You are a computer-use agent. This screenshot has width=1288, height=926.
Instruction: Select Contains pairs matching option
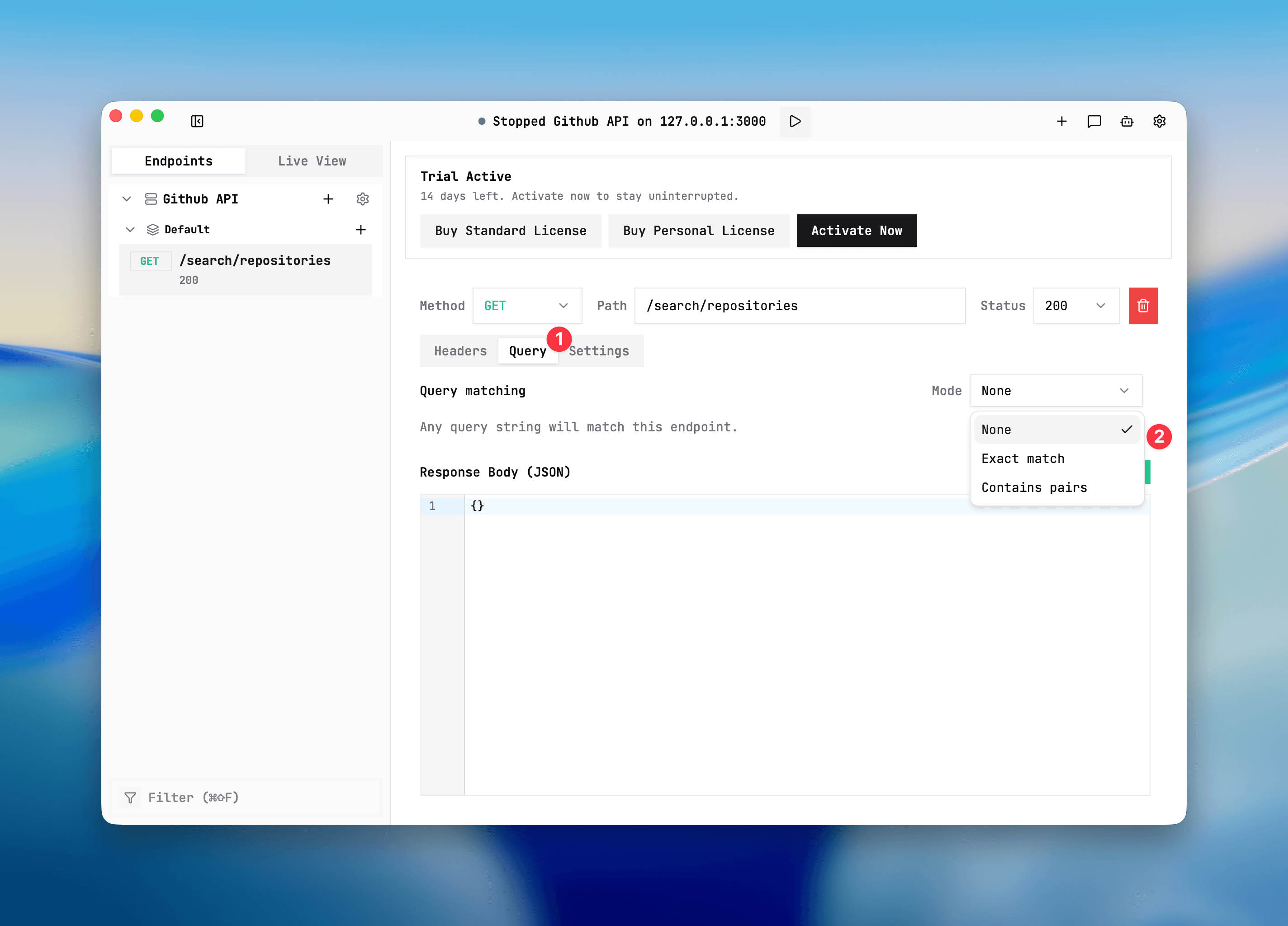(x=1034, y=487)
